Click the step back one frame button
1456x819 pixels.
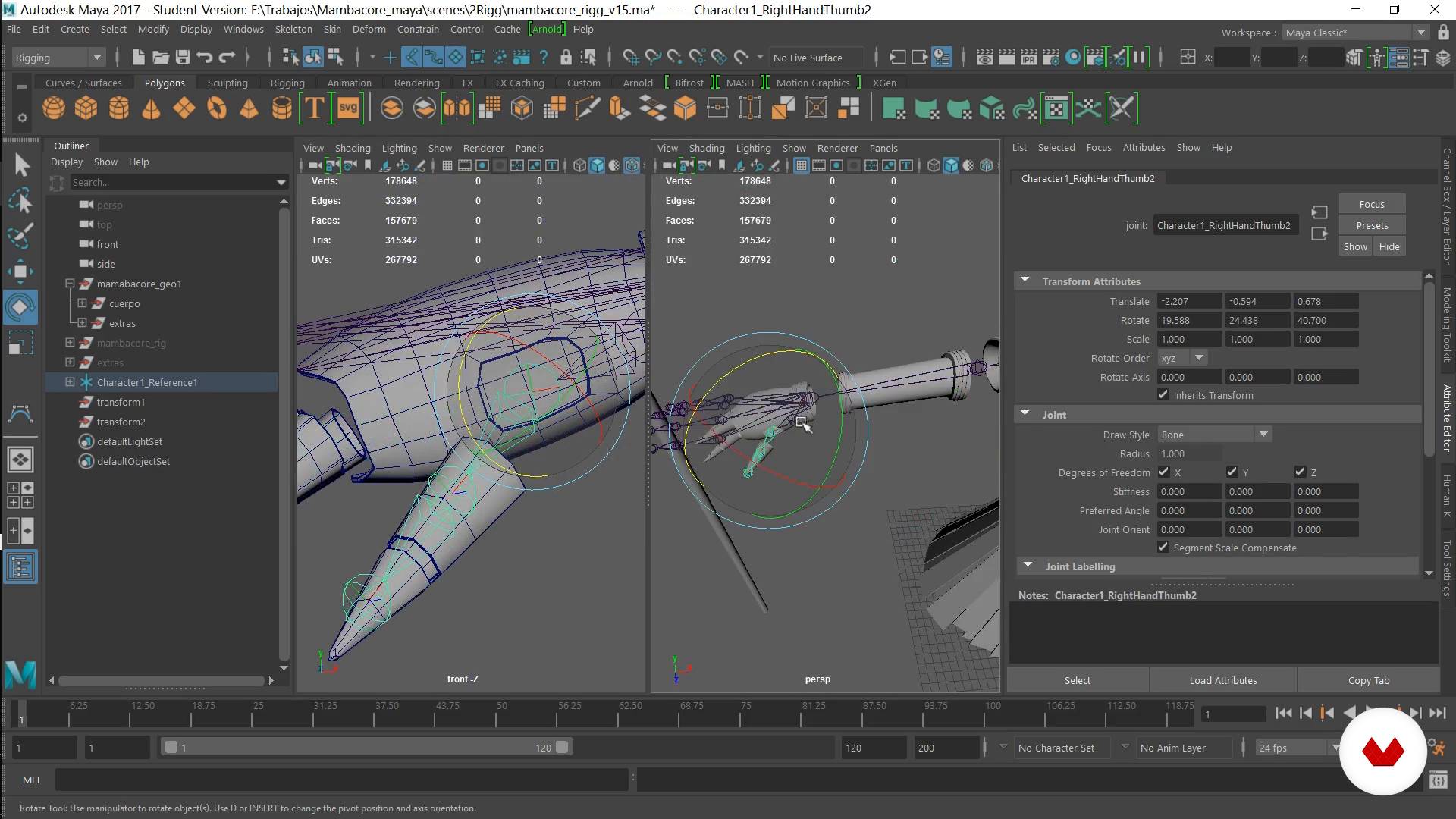coord(1305,713)
